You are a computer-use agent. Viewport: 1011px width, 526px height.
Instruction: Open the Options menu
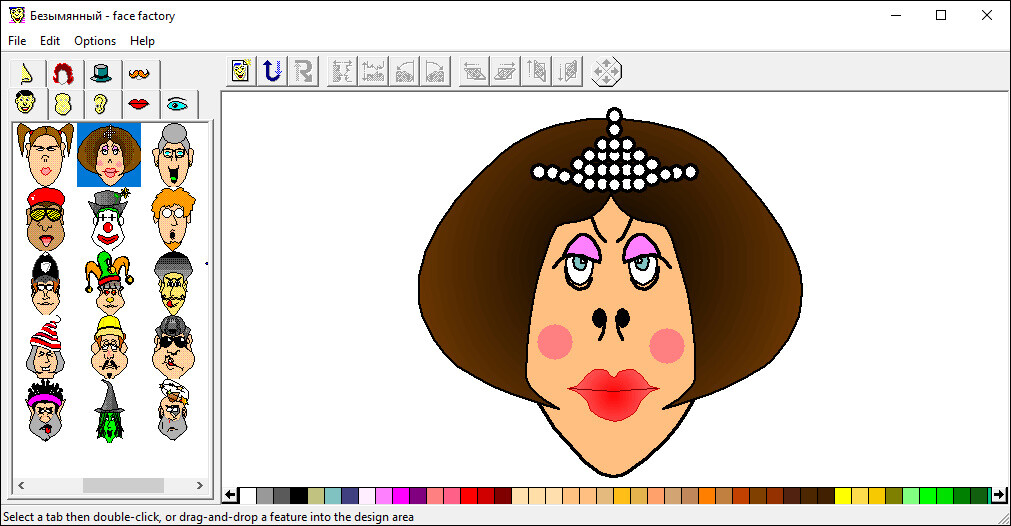pyautogui.click(x=95, y=41)
